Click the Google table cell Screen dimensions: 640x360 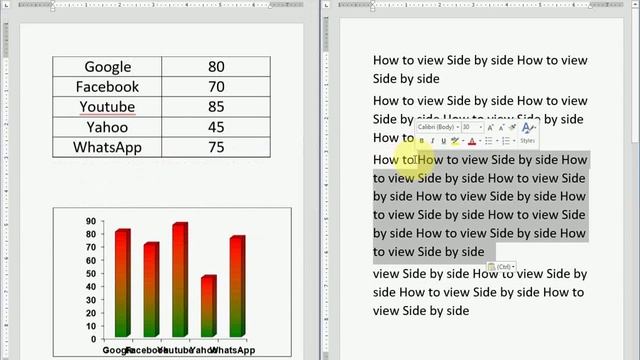tap(107, 67)
